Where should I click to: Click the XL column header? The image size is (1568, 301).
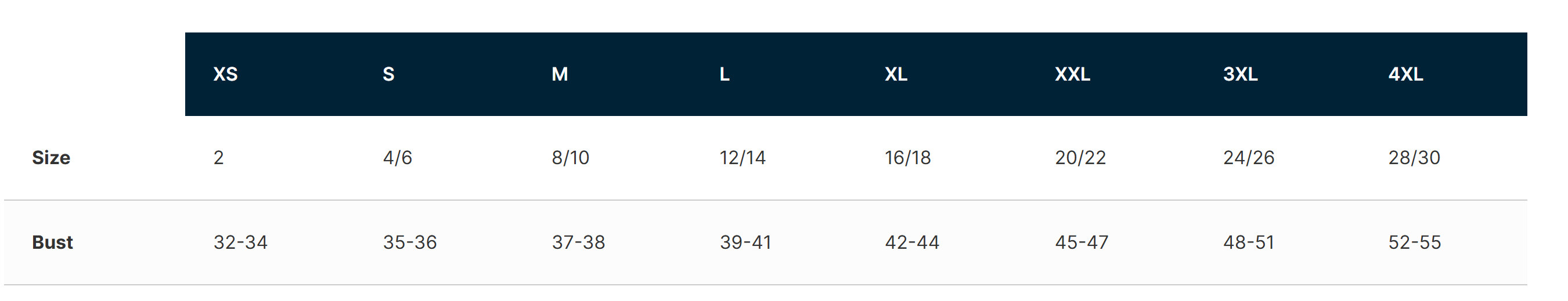pyautogui.click(x=895, y=74)
